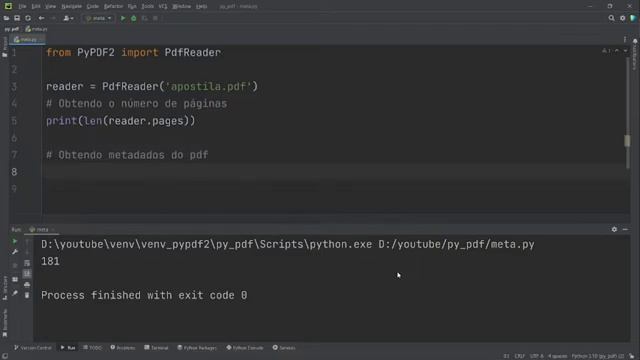Click the Reload from disk icon

click(x=28, y=18)
